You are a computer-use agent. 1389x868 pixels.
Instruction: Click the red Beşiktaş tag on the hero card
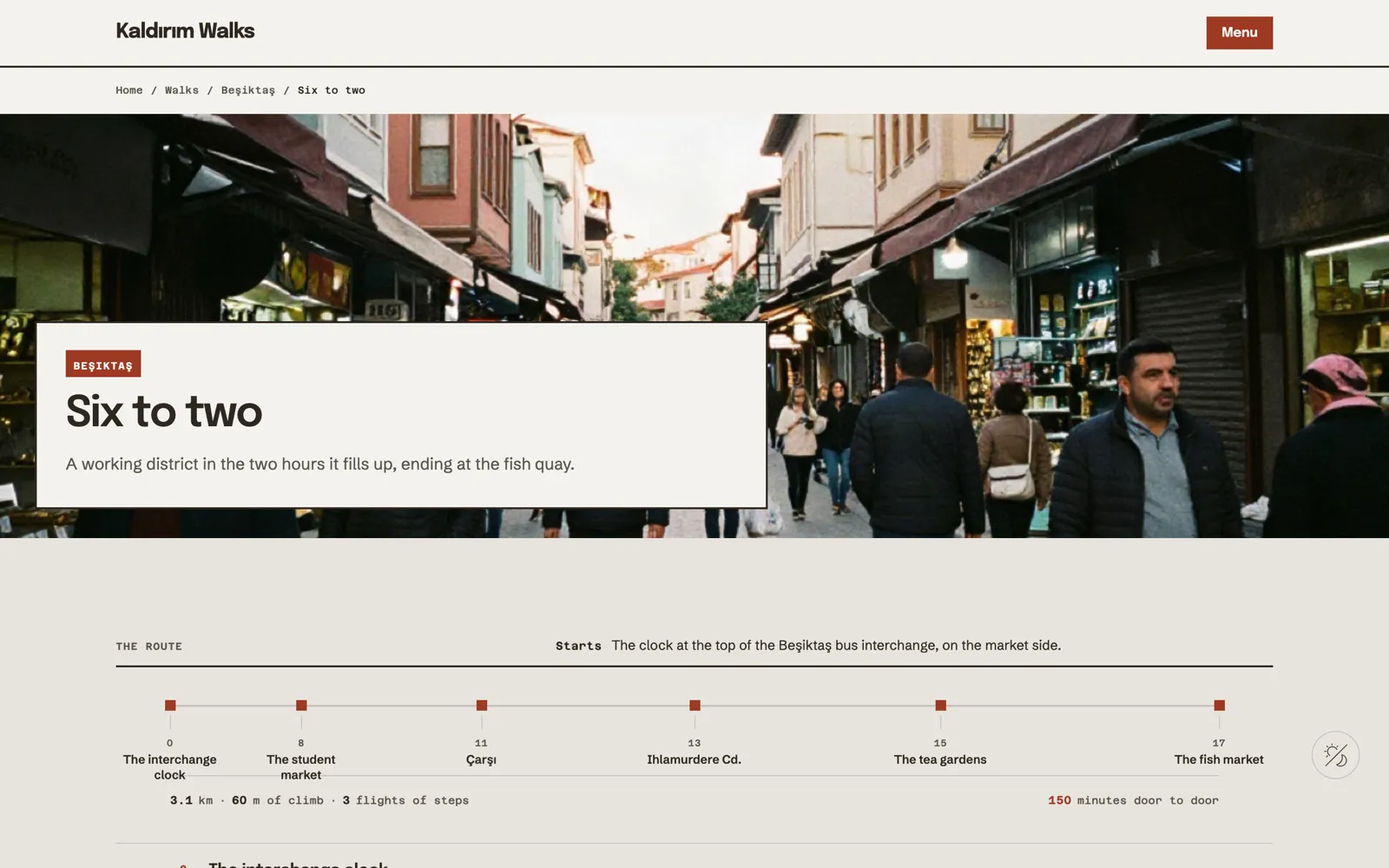[103, 364]
